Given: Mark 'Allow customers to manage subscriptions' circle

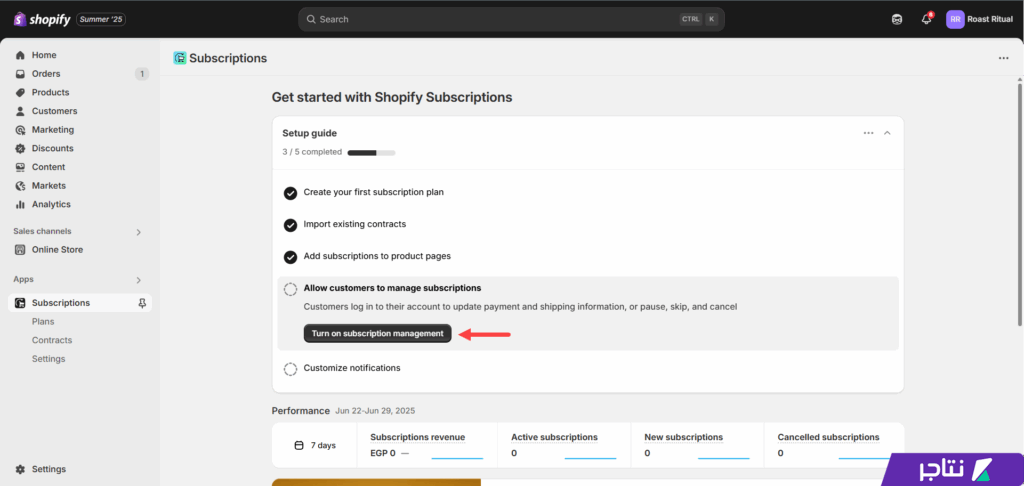Looking at the screenshot, I should tap(290, 289).
